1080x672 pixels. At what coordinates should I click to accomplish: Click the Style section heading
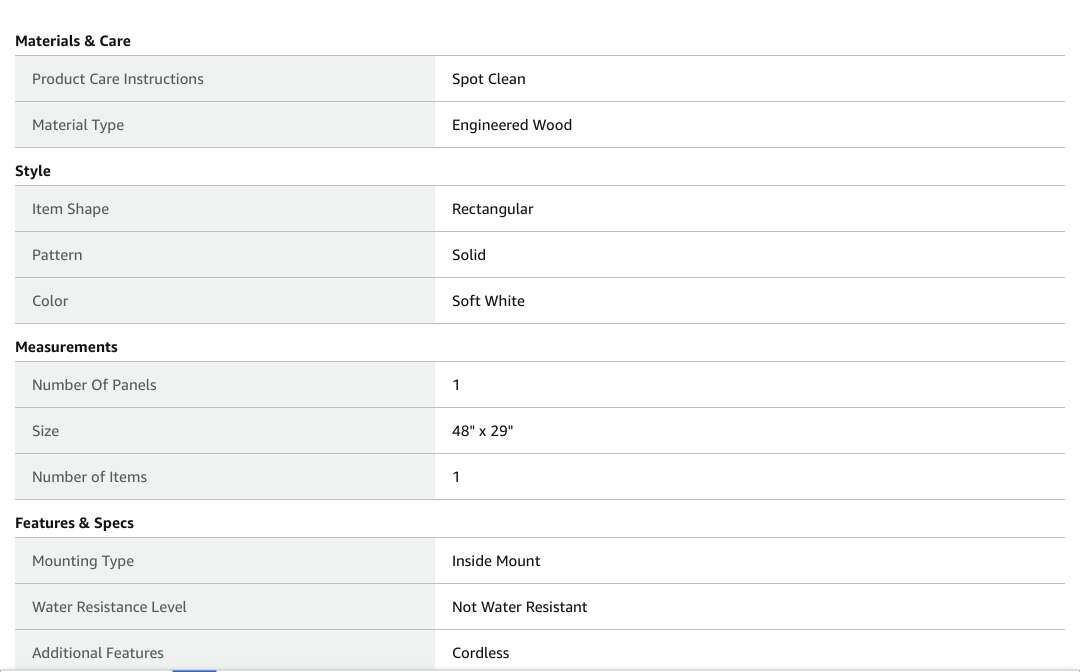coord(33,171)
